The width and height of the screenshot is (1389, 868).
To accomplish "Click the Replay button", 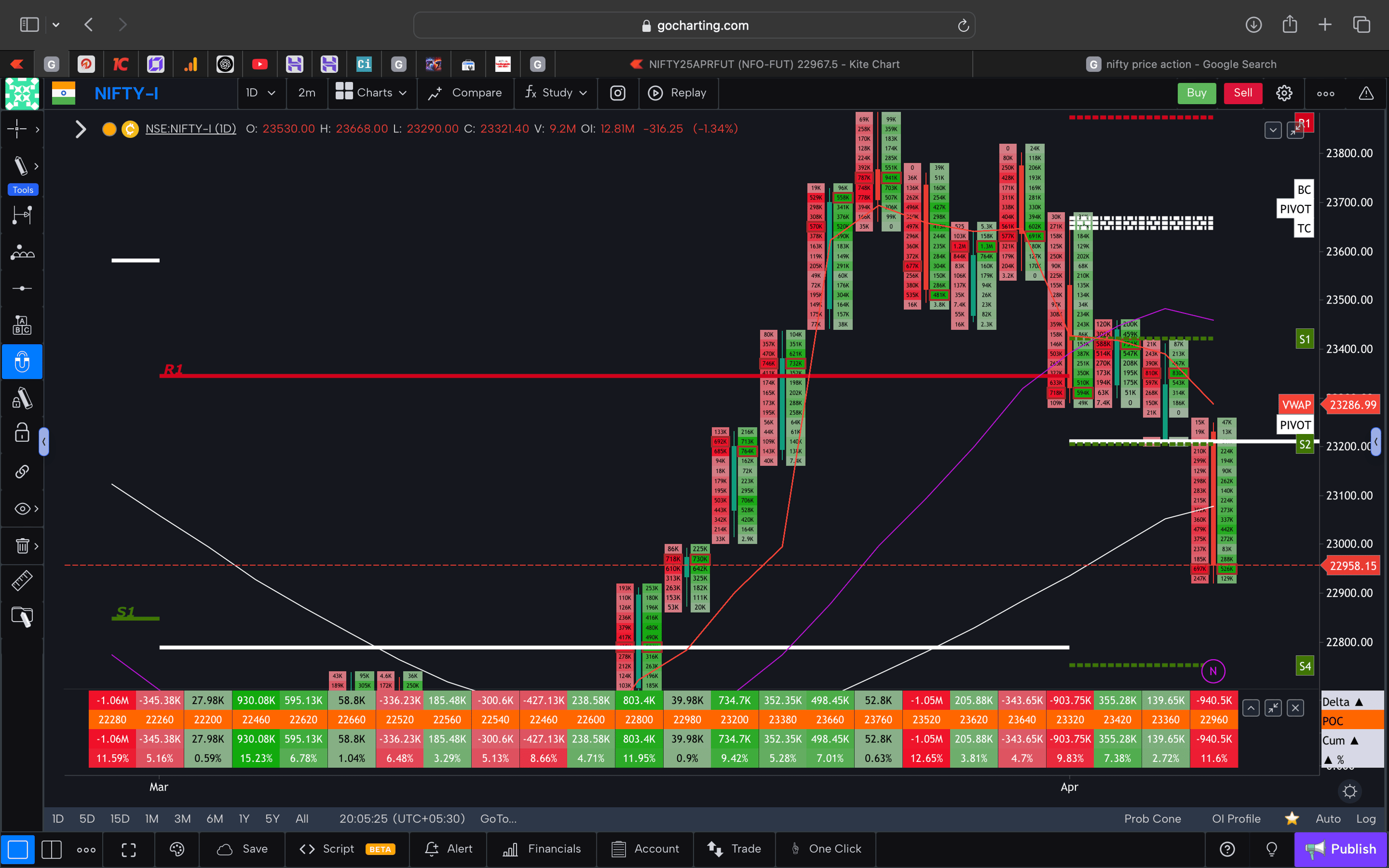I will click(x=679, y=93).
